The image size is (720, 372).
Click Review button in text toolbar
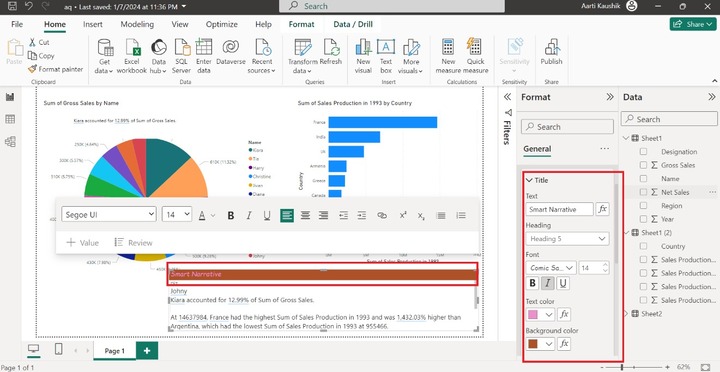(x=133, y=243)
